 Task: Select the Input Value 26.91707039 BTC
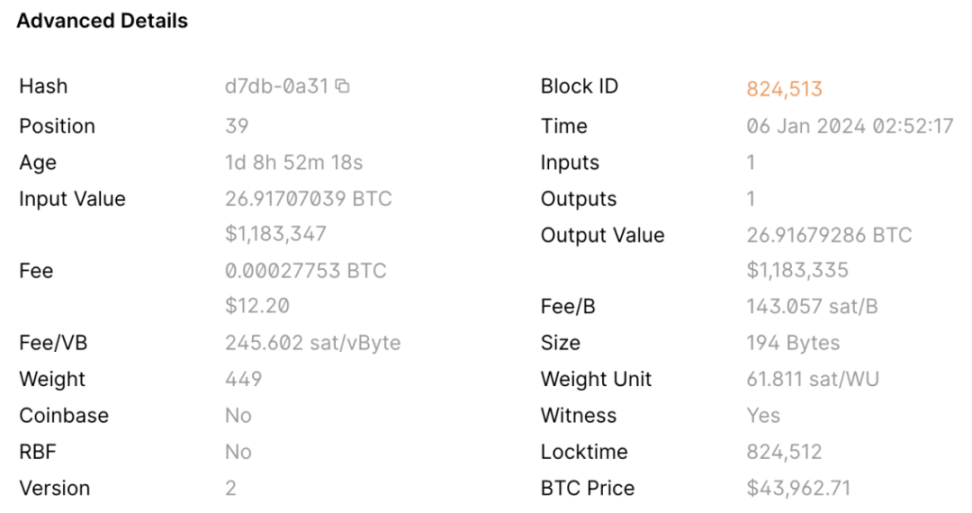click(308, 199)
